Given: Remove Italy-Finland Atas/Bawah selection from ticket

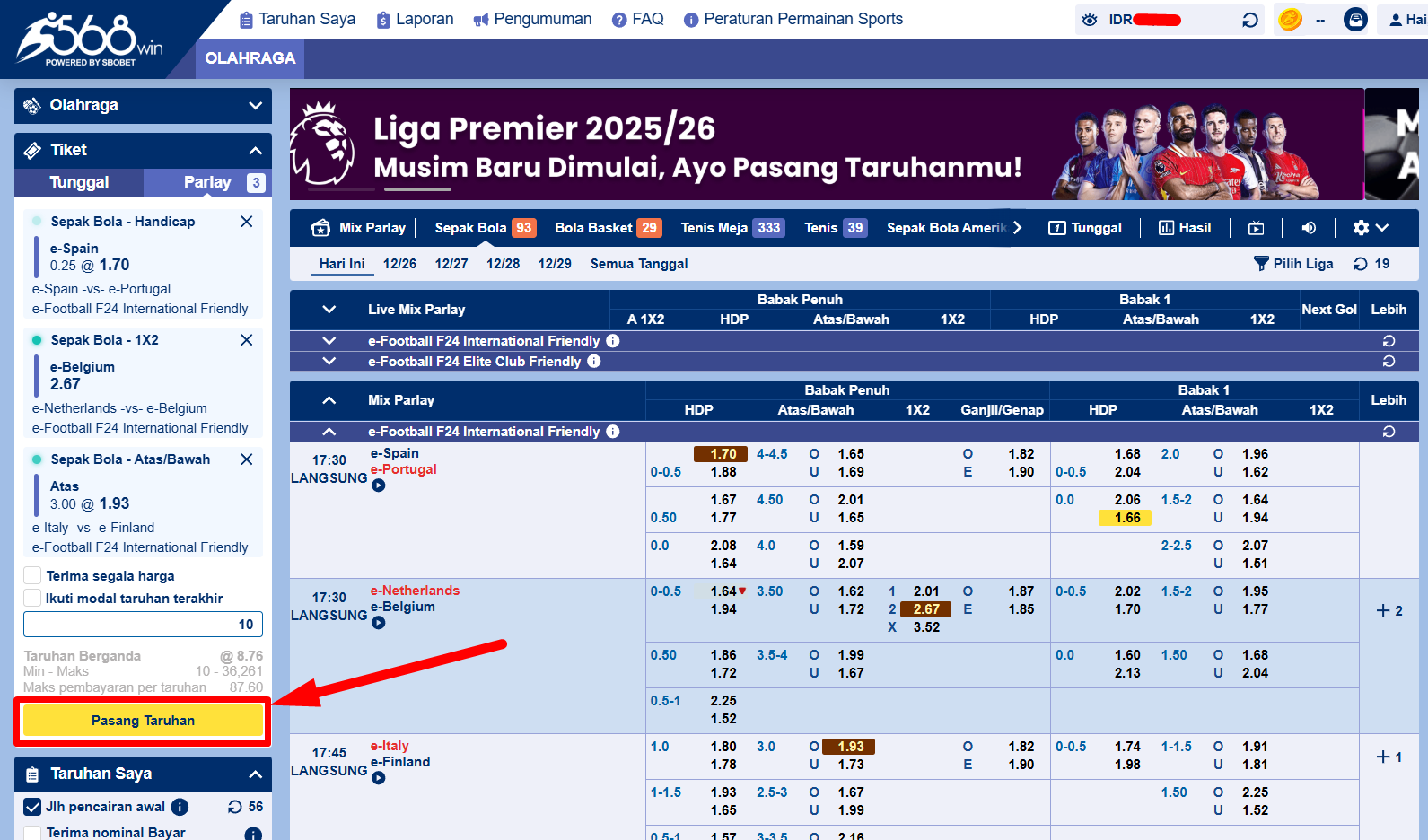Looking at the screenshot, I should (247, 459).
